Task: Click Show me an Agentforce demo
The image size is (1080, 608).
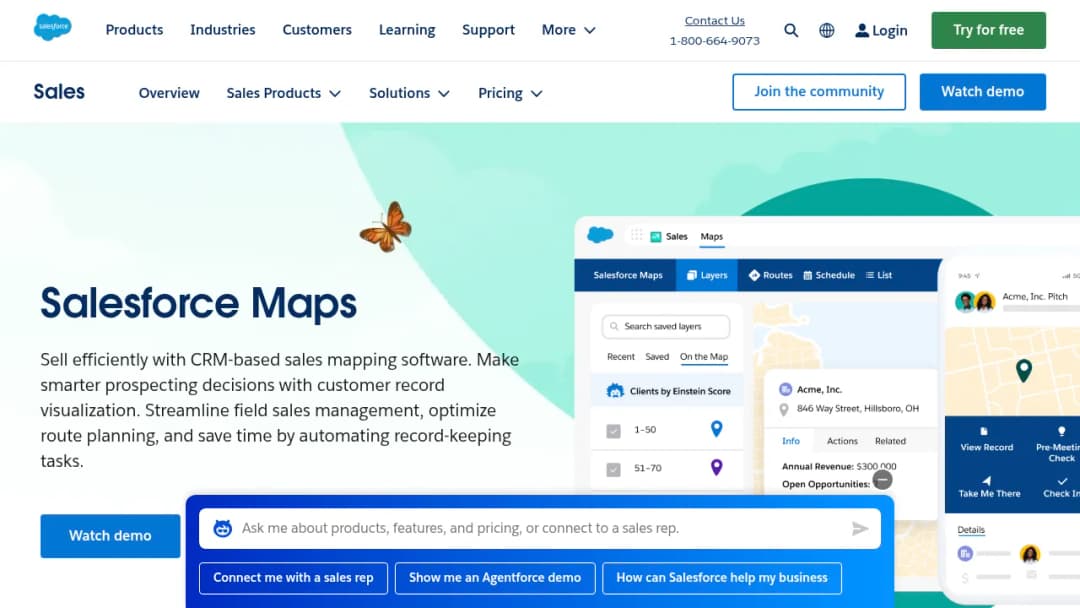Action: pyautogui.click(x=495, y=578)
